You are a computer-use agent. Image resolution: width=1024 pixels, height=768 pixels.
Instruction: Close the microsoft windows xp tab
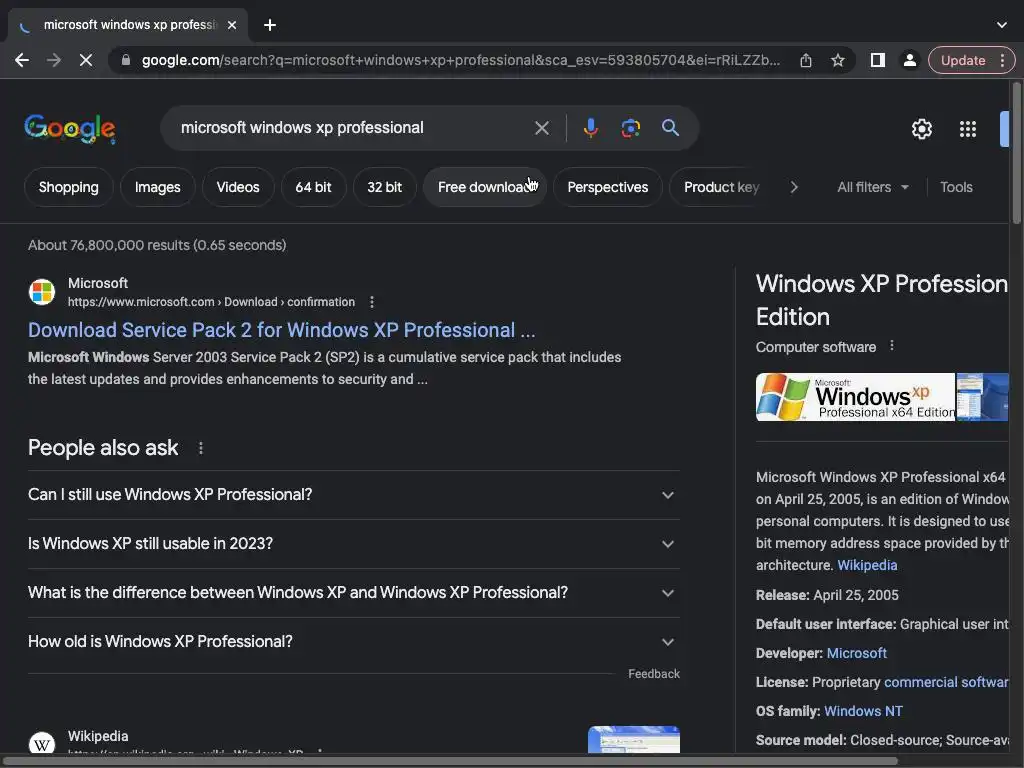(232, 25)
